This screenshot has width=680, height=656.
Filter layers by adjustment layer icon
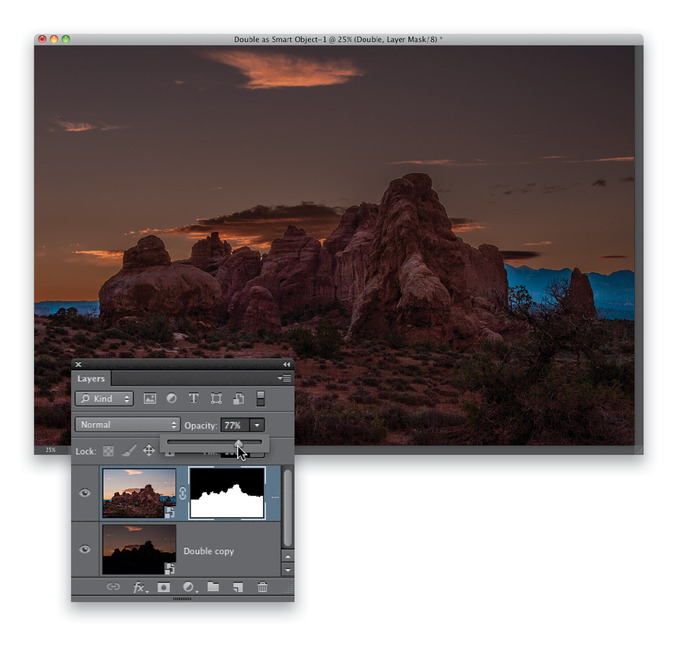(x=172, y=398)
